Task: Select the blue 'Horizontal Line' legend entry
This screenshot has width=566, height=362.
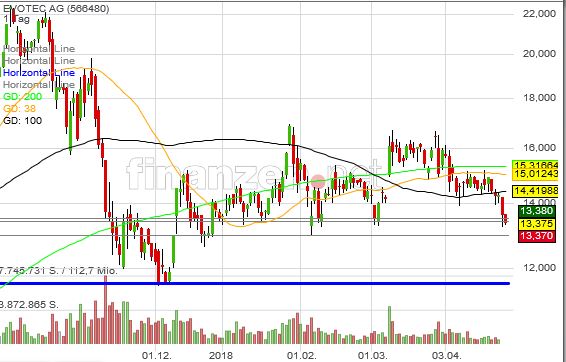Action: pyautogui.click(x=39, y=73)
